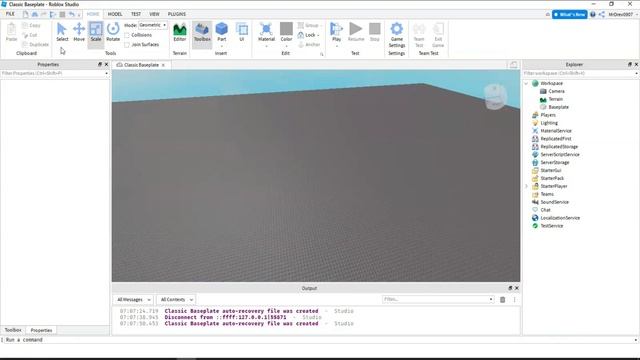
Task: Switch to the bottom Toolbox tab
Action: 13,330
